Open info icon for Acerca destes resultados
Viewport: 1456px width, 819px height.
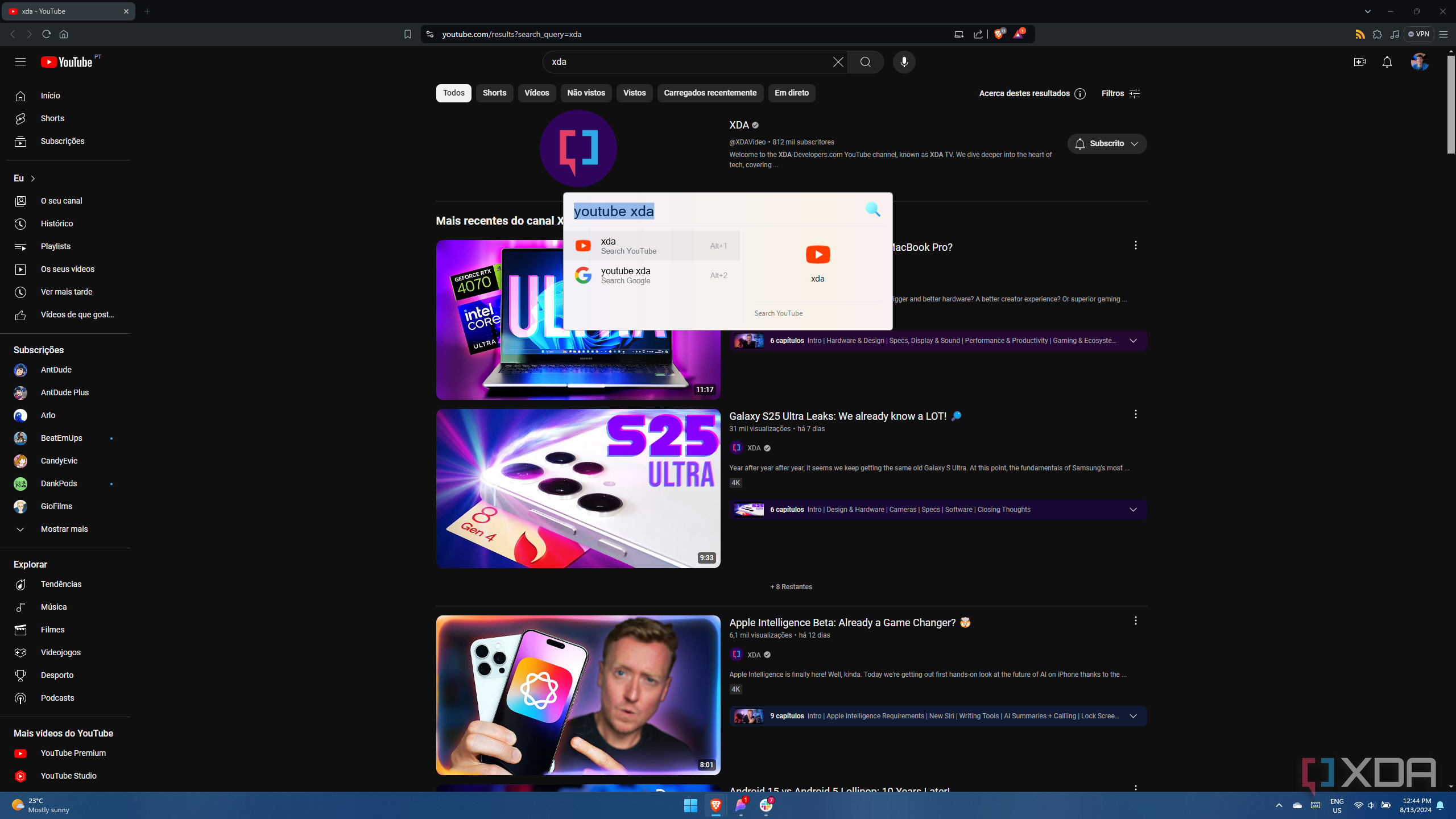point(1080,94)
